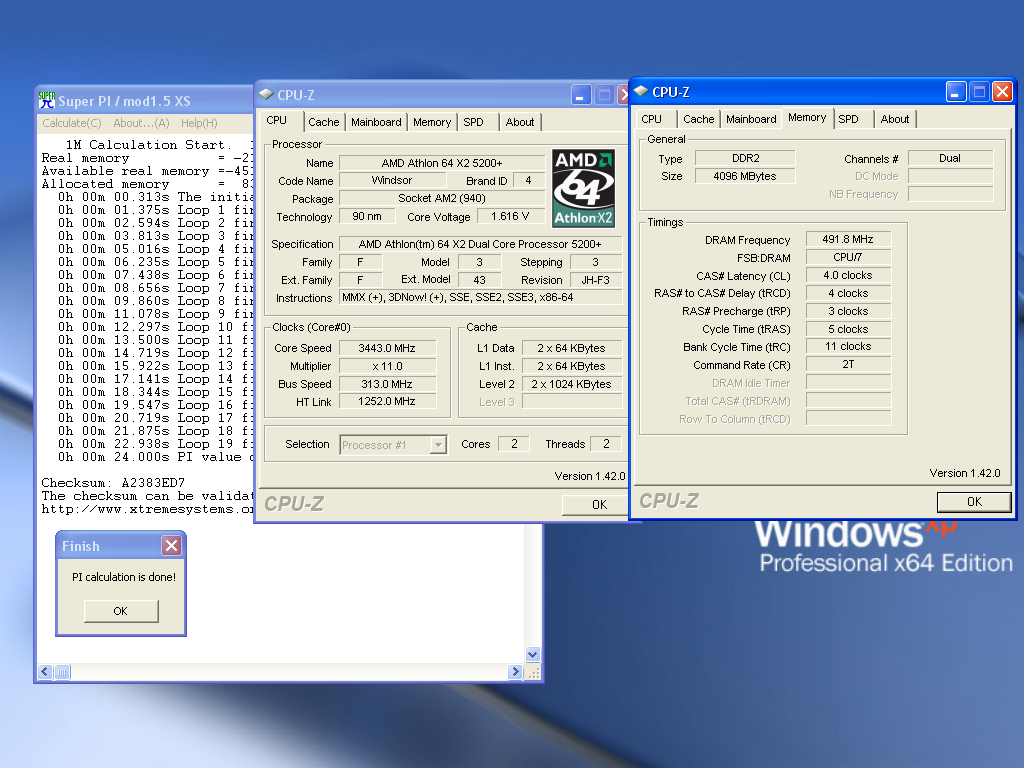Click the Package value Socket AM2 (940)

441,198
